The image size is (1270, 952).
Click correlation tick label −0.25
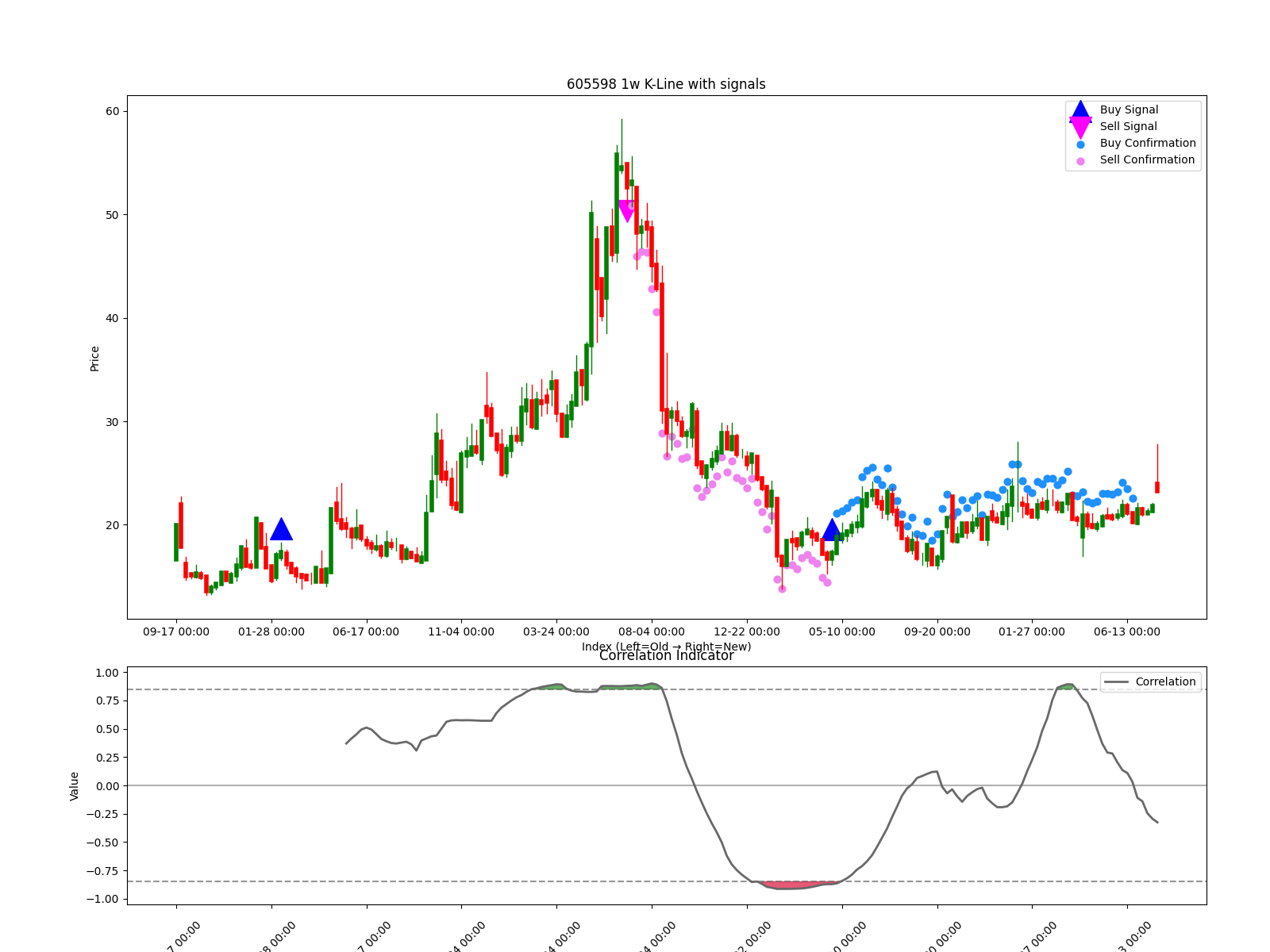click(103, 815)
